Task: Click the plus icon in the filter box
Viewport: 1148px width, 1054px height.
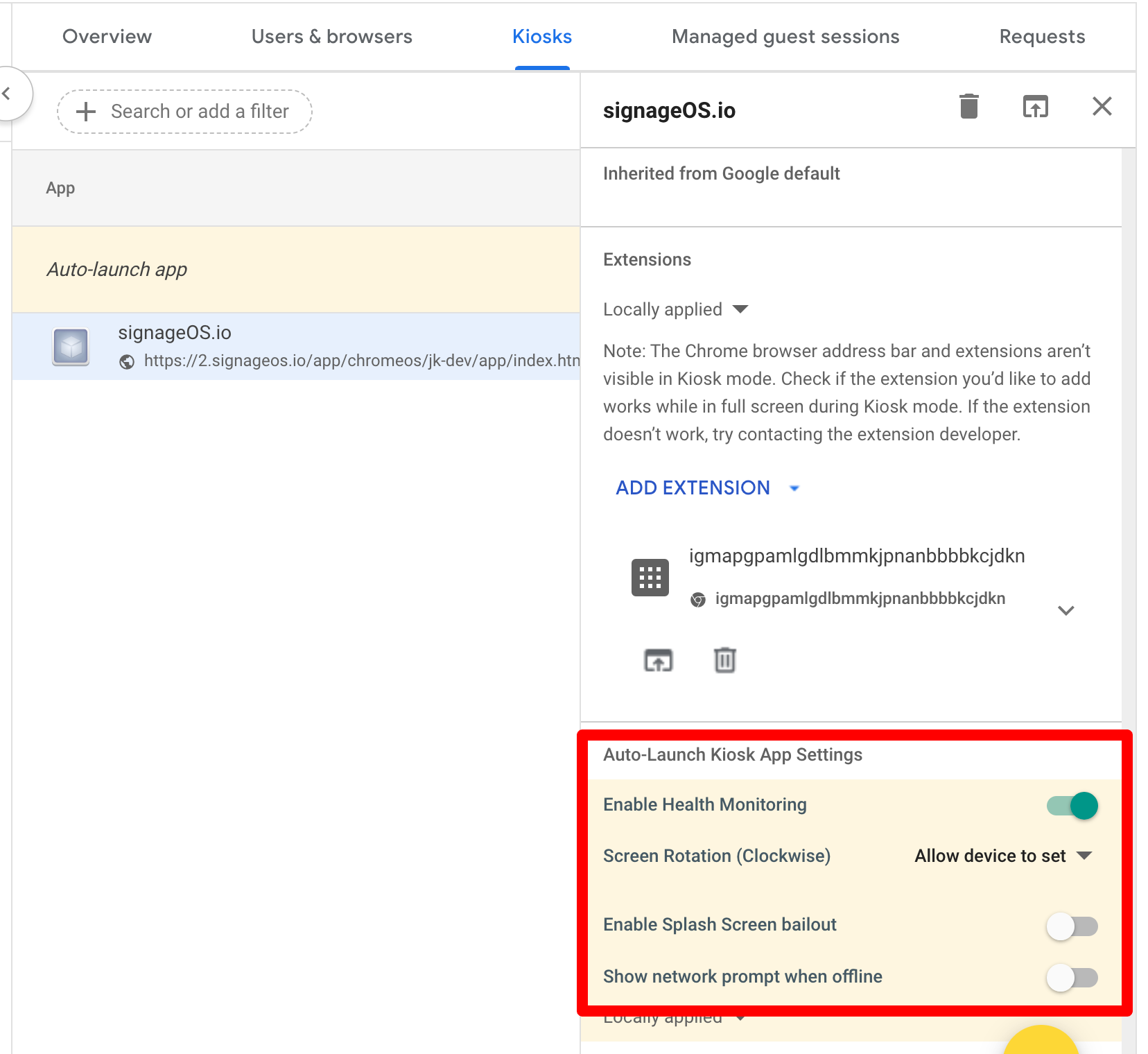Action: (x=86, y=112)
